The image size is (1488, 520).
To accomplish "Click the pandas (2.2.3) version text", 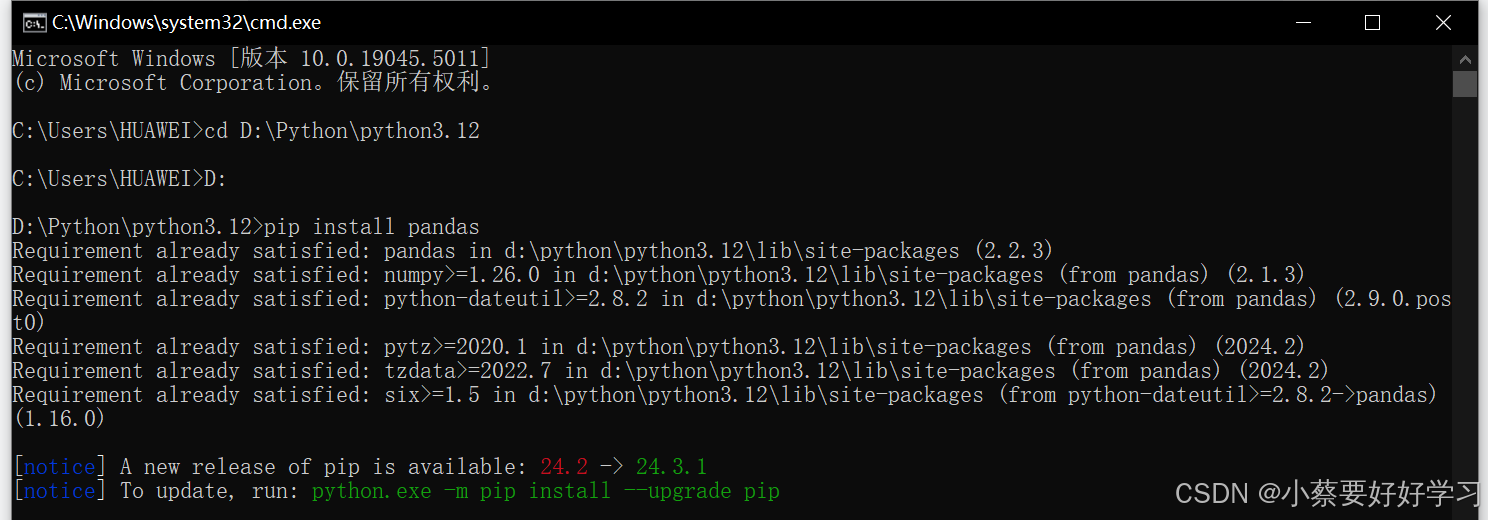I will [1007, 251].
